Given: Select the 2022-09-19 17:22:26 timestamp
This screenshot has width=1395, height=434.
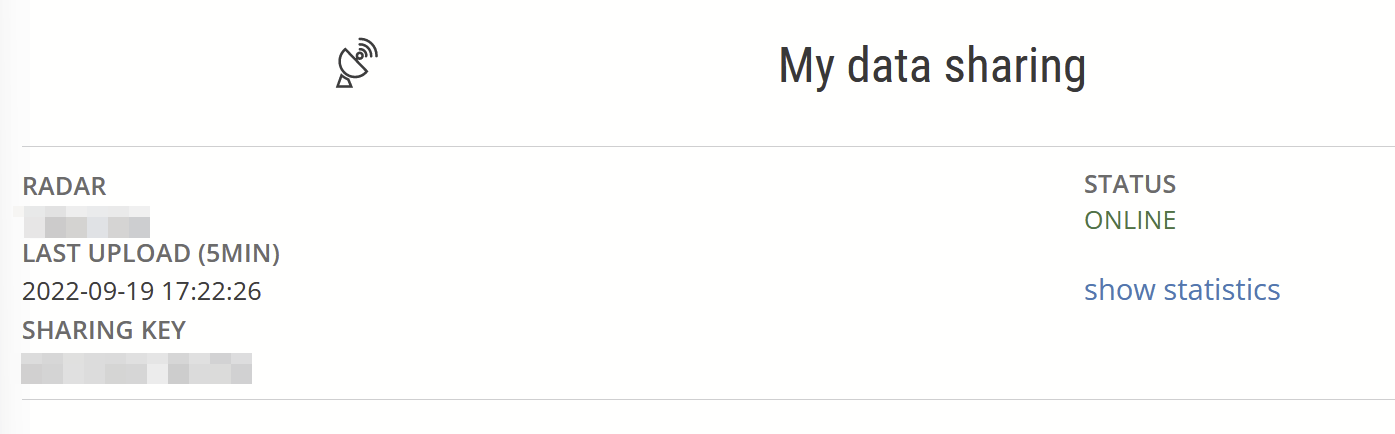Looking at the screenshot, I should click(142, 291).
